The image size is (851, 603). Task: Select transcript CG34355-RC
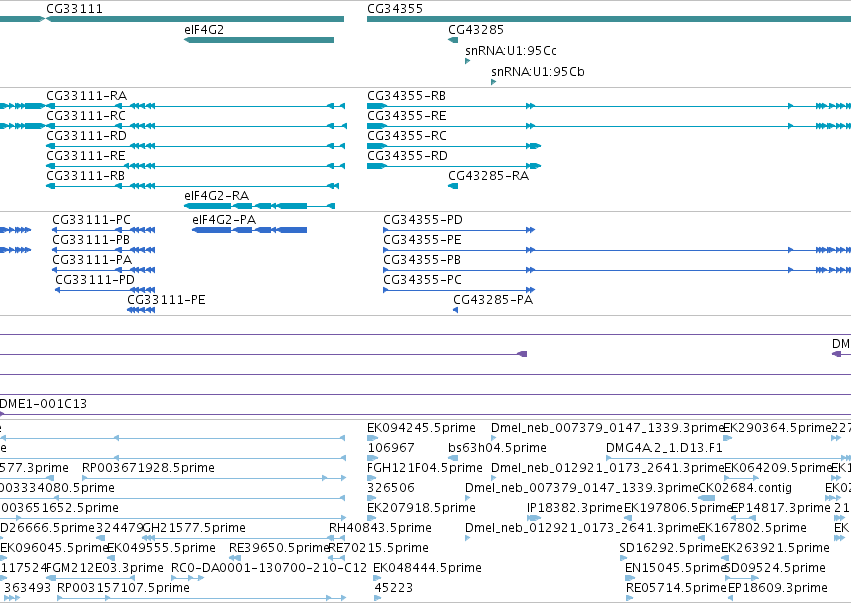pos(454,146)
